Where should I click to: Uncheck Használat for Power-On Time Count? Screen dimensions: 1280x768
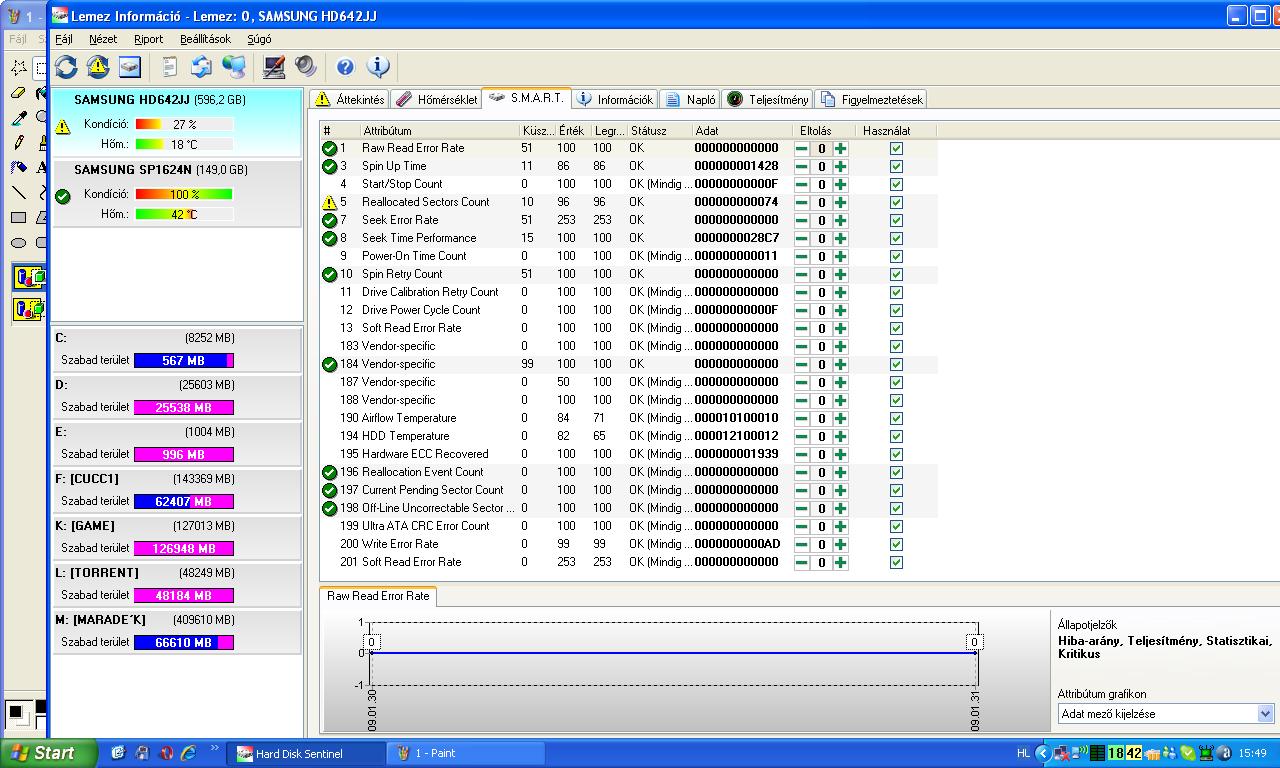click(896, 256)
